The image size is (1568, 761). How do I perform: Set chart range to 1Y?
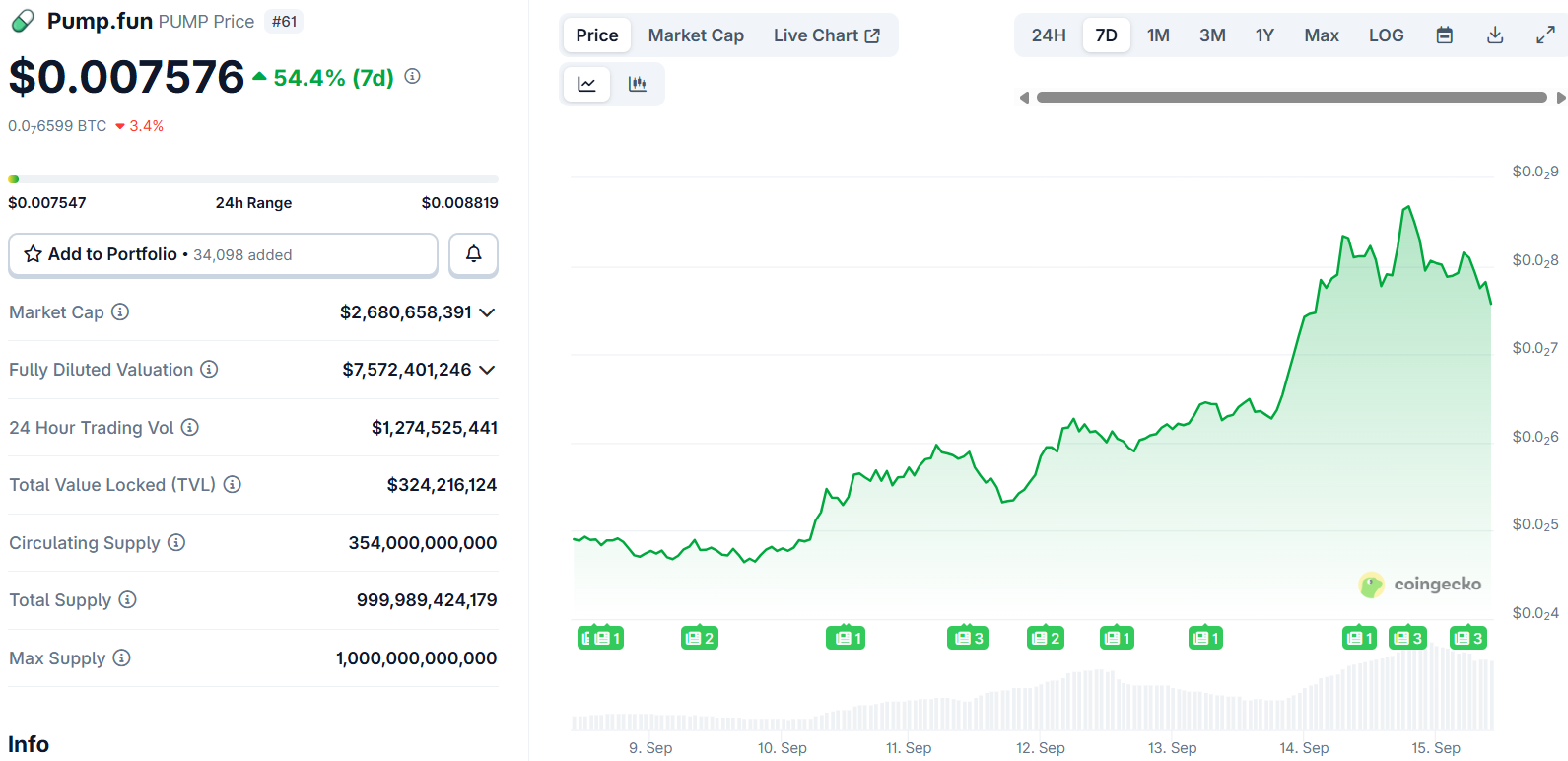coord(1264,35)
